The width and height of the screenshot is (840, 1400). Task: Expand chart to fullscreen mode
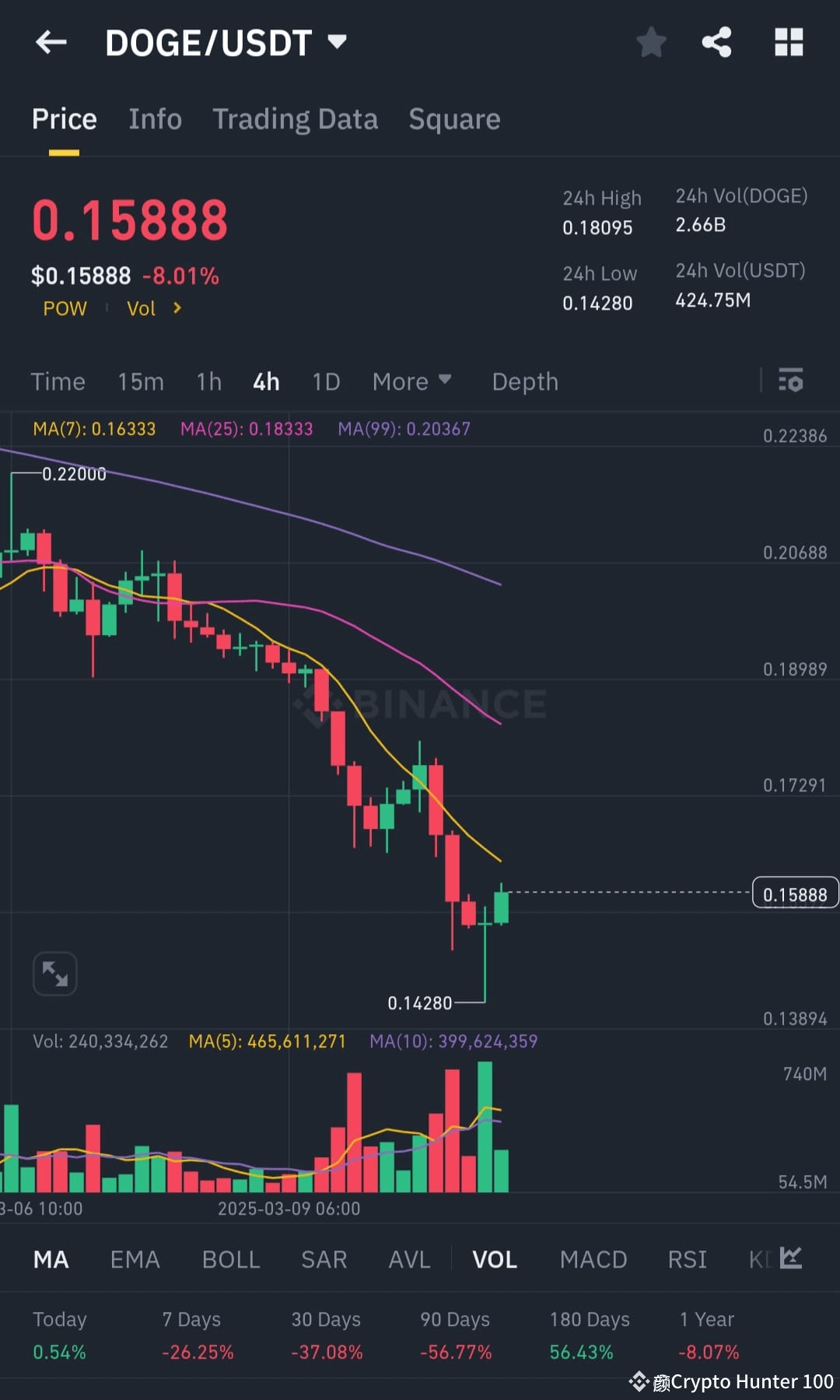54,974
